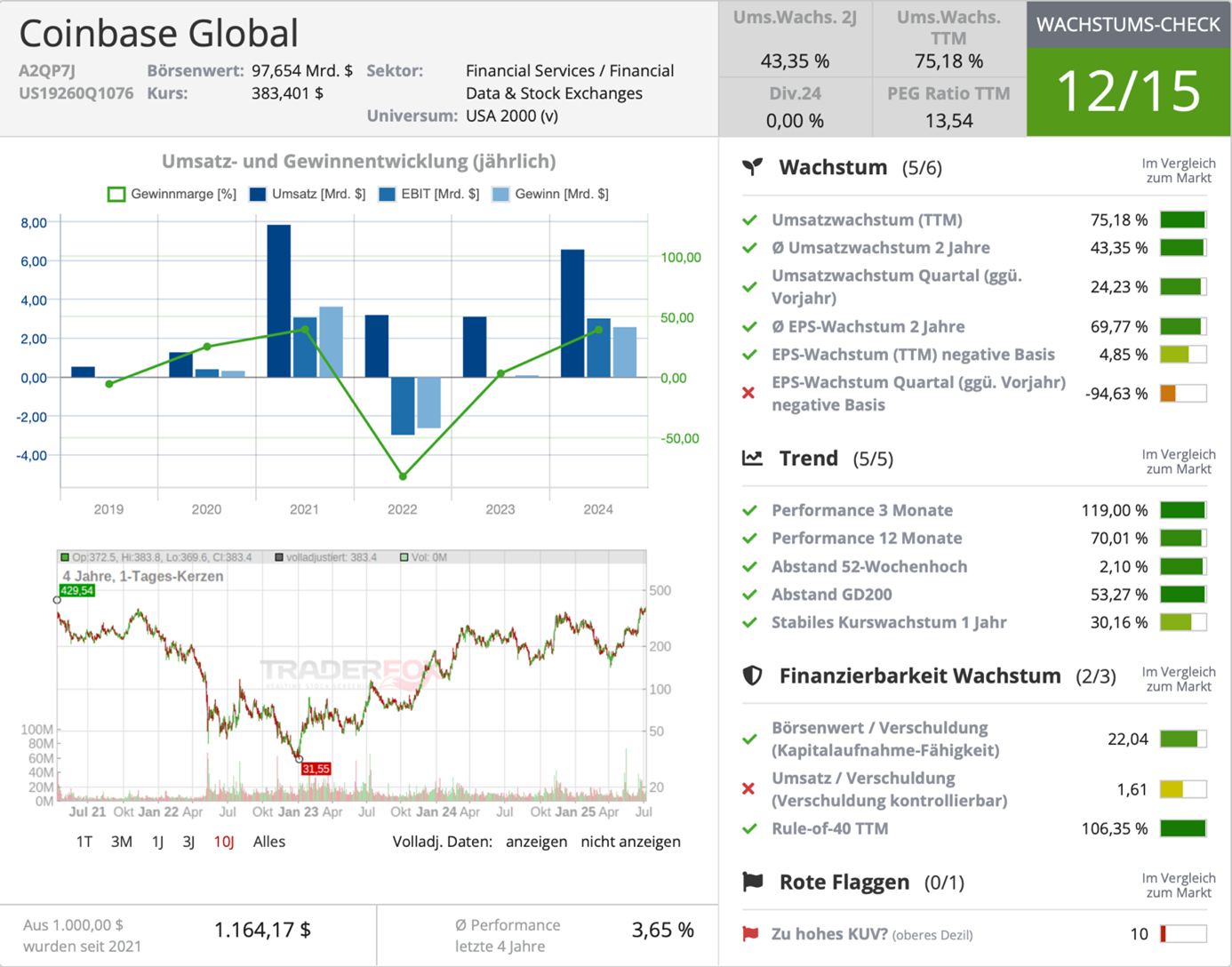Click checkmark beside Umsatzwachstum Quartal
The width and height of the screenshot is (1232, 967).
pyautogui.click(x=749, y=287)
